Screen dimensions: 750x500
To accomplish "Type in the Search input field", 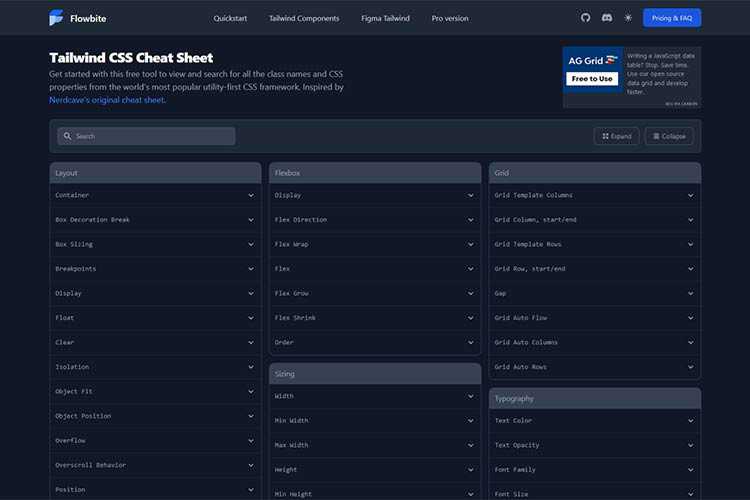I will coord(150,136).
